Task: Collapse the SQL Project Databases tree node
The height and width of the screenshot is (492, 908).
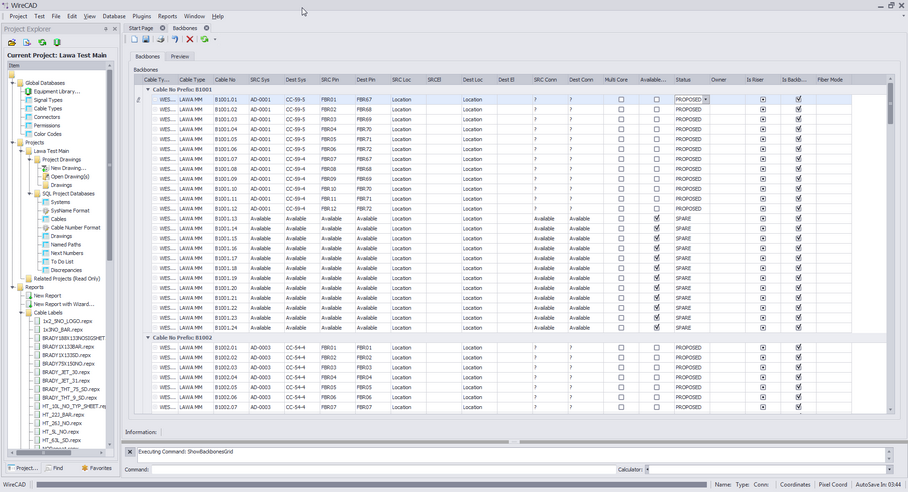Action: click(x=30, y=193)
